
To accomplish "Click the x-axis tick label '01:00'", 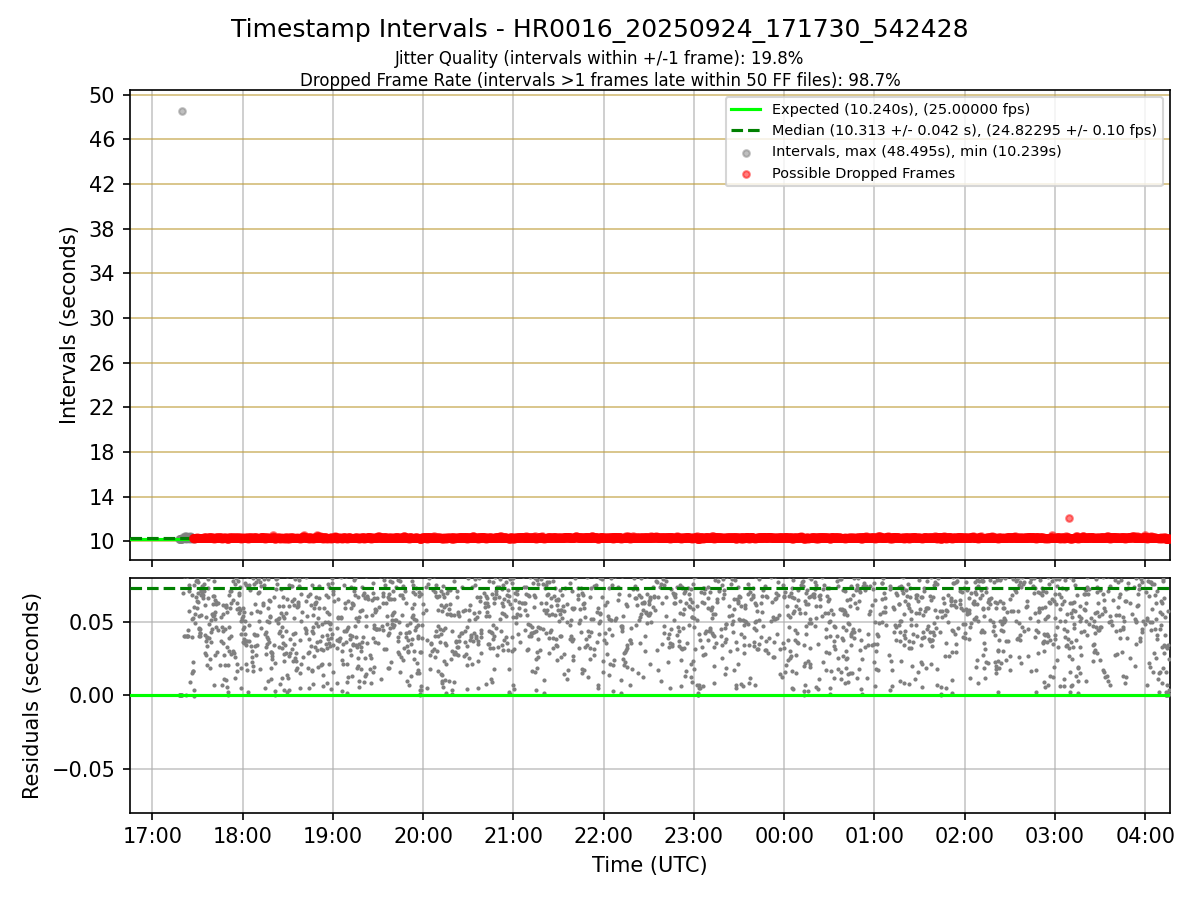I will [x=874, y=834].
